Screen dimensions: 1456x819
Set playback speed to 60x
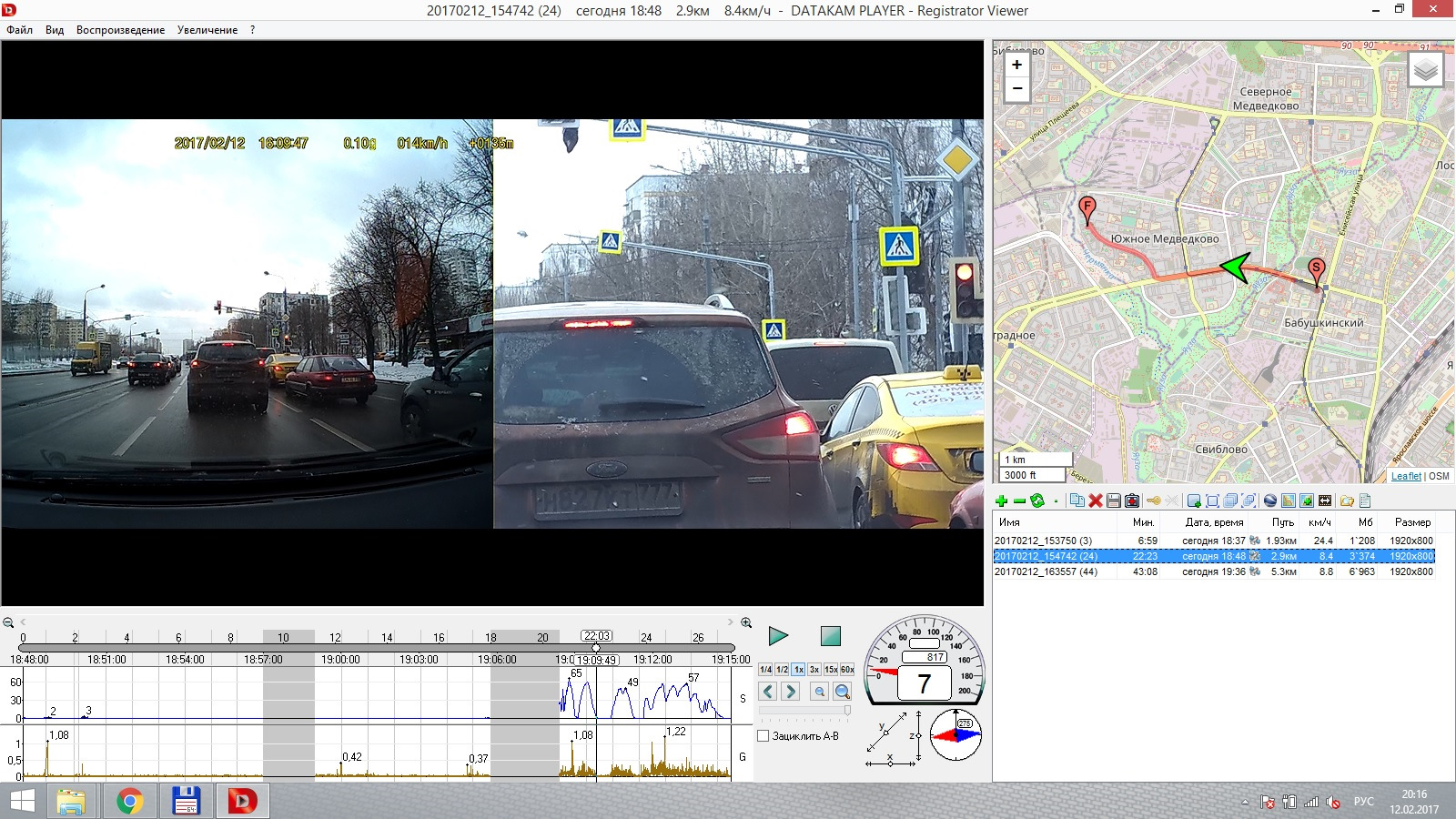[x=847, y=670]
